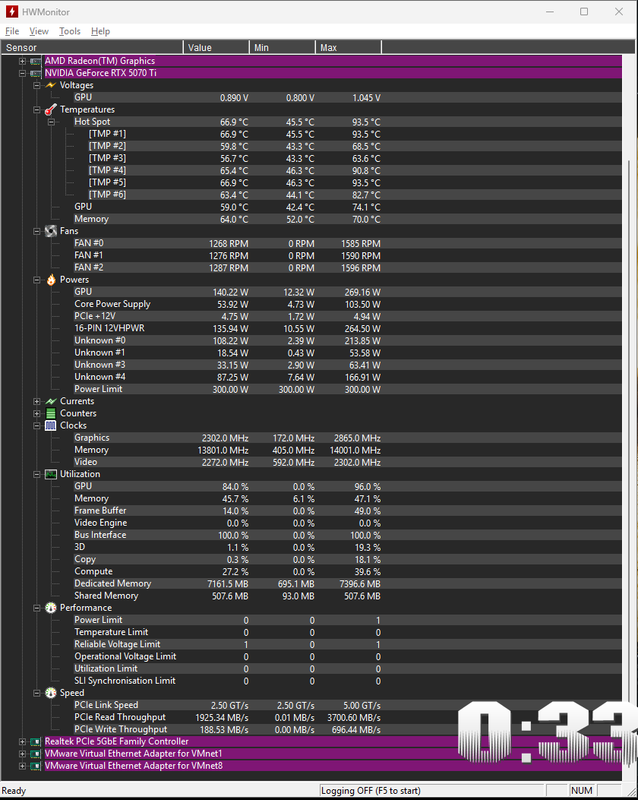Click the 2865.0 MHz Graphics max clock value
Screen dimensions: 638x800
pyautogui.click(x=357, y=438)
